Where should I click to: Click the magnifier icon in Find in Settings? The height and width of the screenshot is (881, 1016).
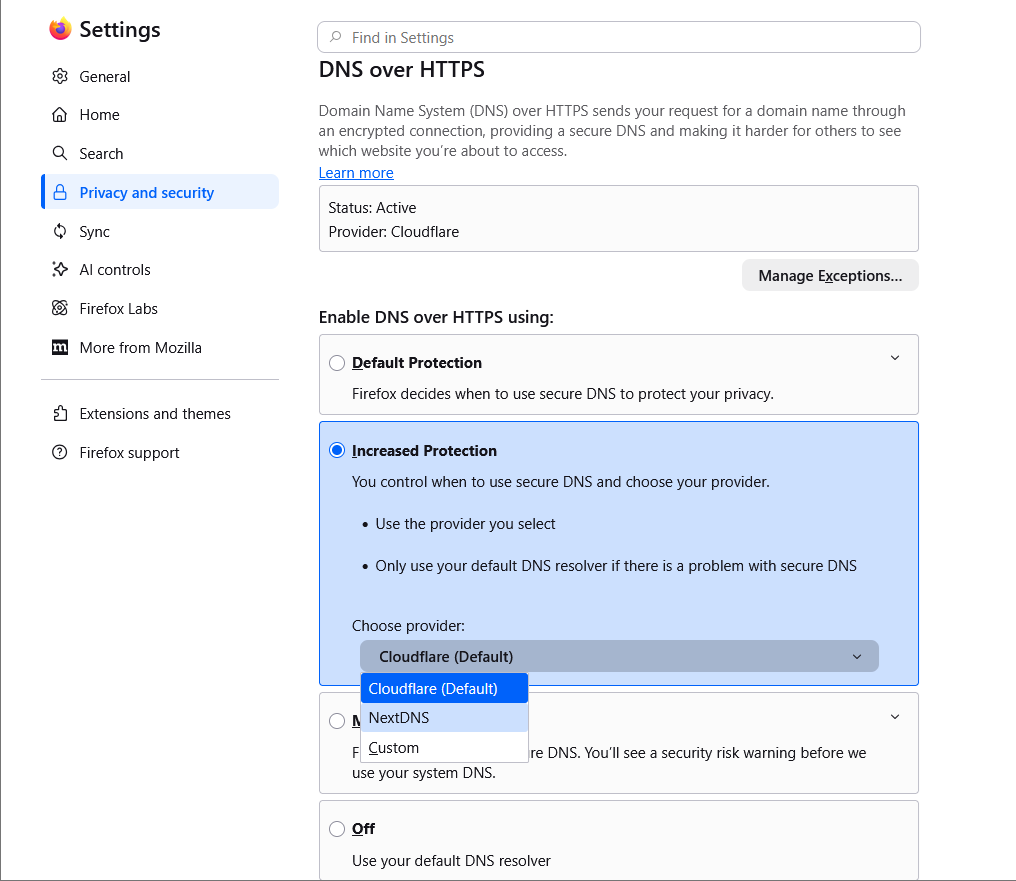pos(336,37)
